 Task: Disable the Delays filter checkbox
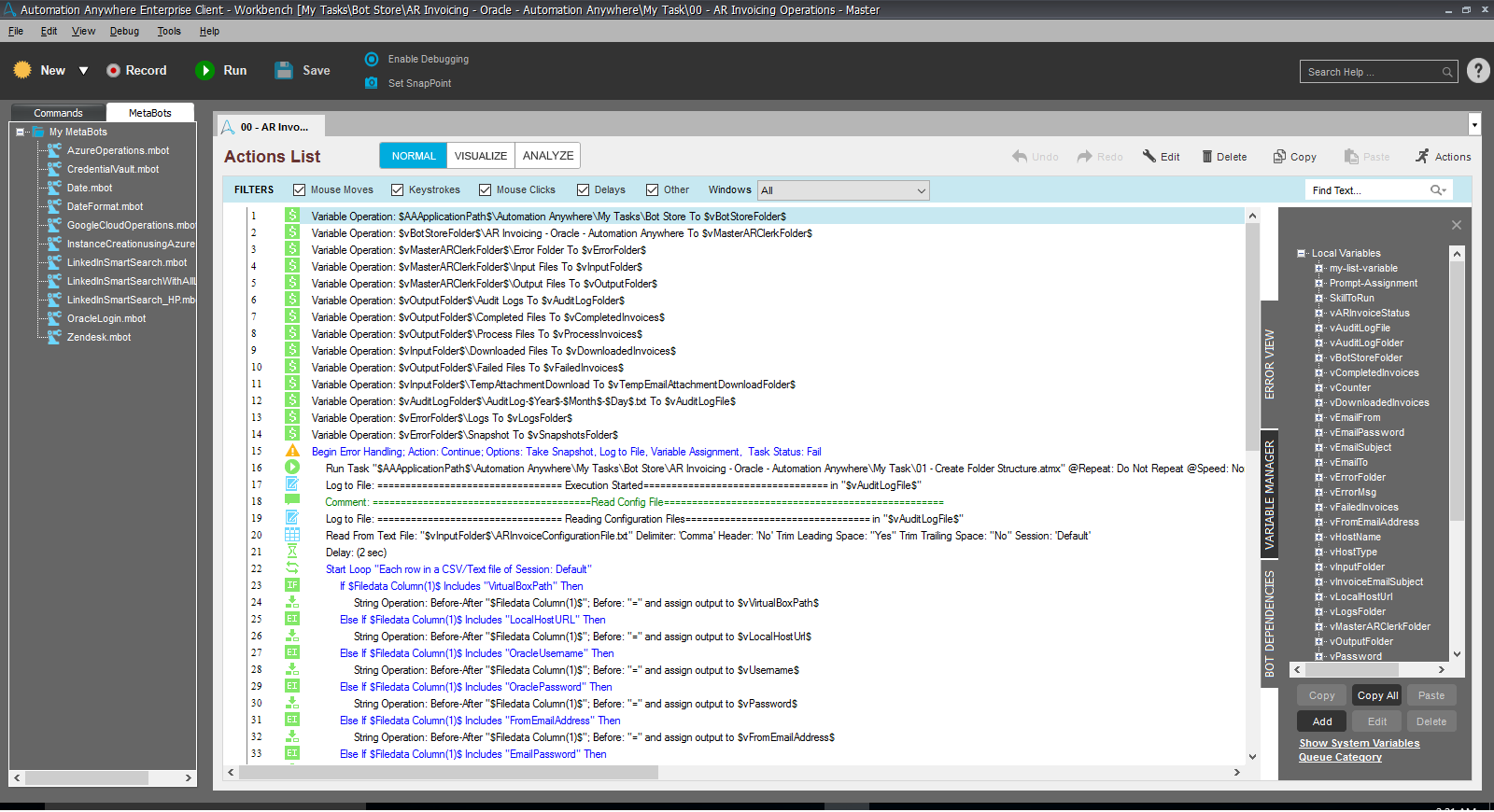pyautogui.click(x=584, y=190)
